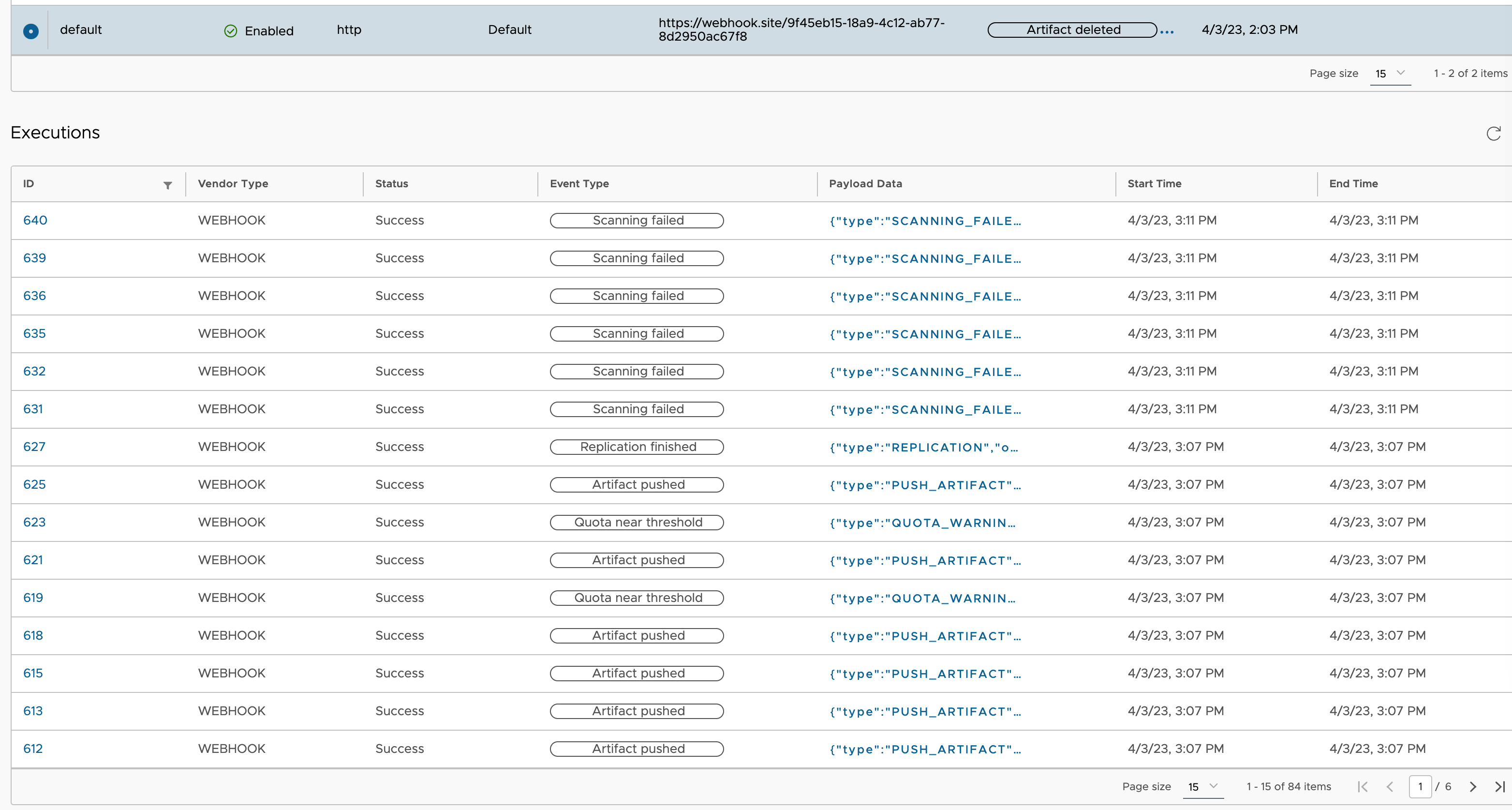Screen dimensions: 1512x810
Task: Open the webhook list page size dropdown
Action: [1391, 74]
